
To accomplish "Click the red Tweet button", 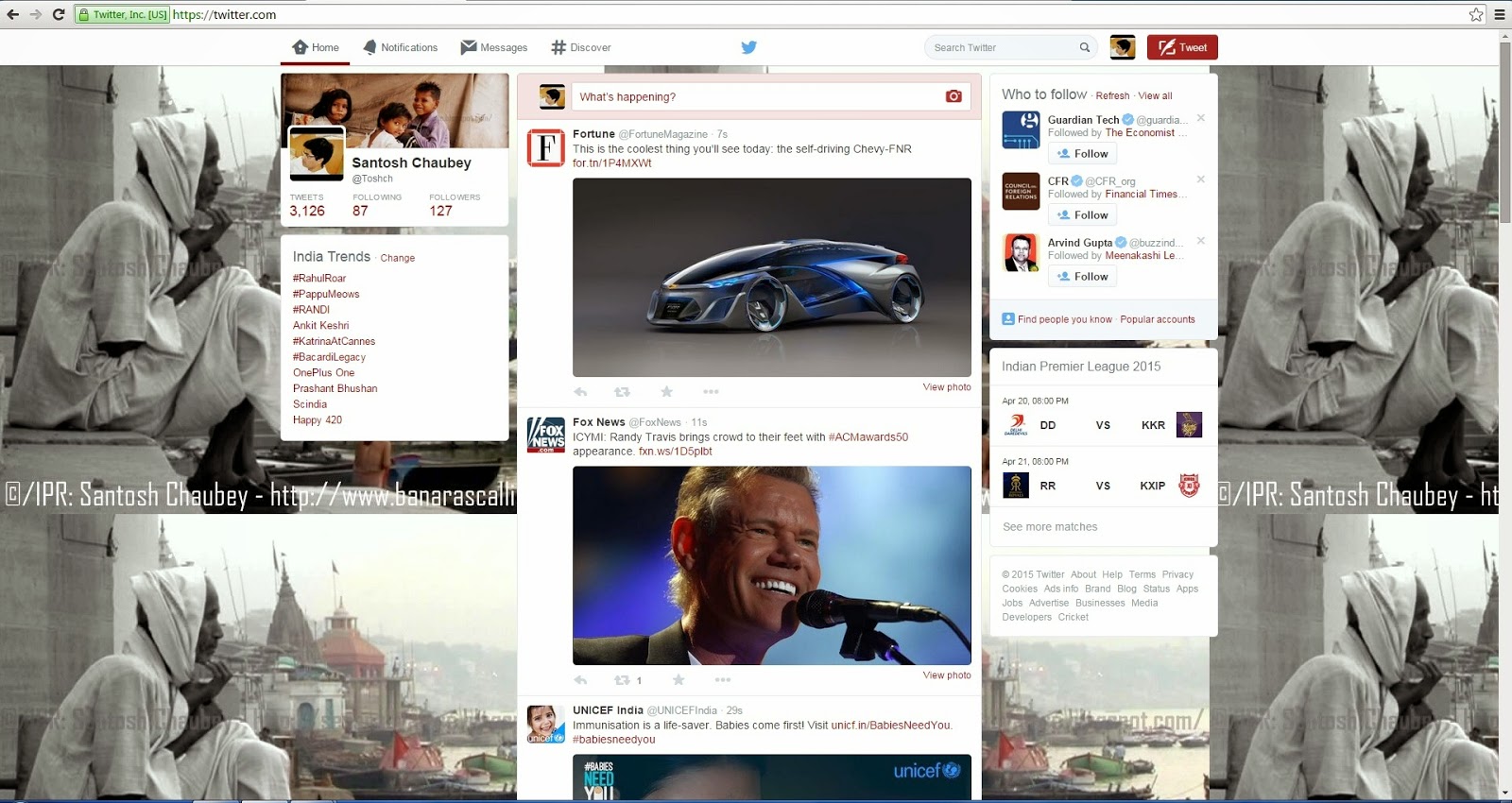I will [1182, 47].
